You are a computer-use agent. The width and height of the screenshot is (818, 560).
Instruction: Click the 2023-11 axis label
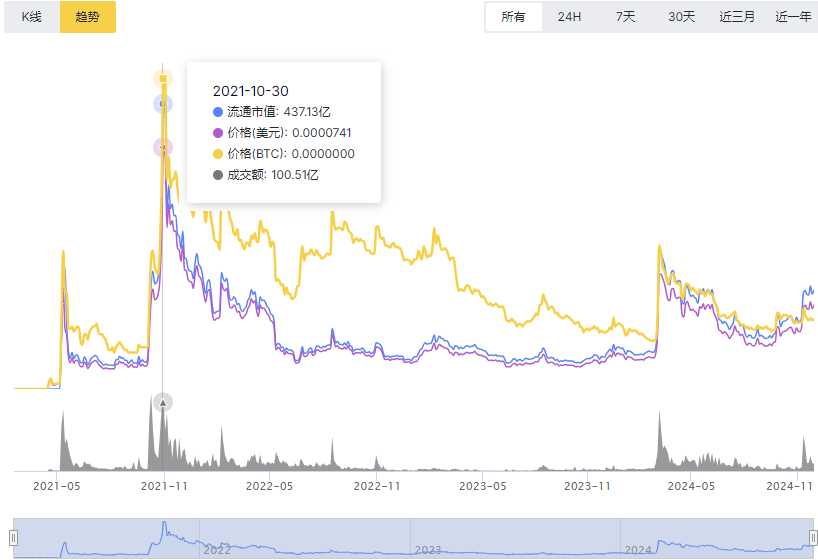click(x=587, y=486)
